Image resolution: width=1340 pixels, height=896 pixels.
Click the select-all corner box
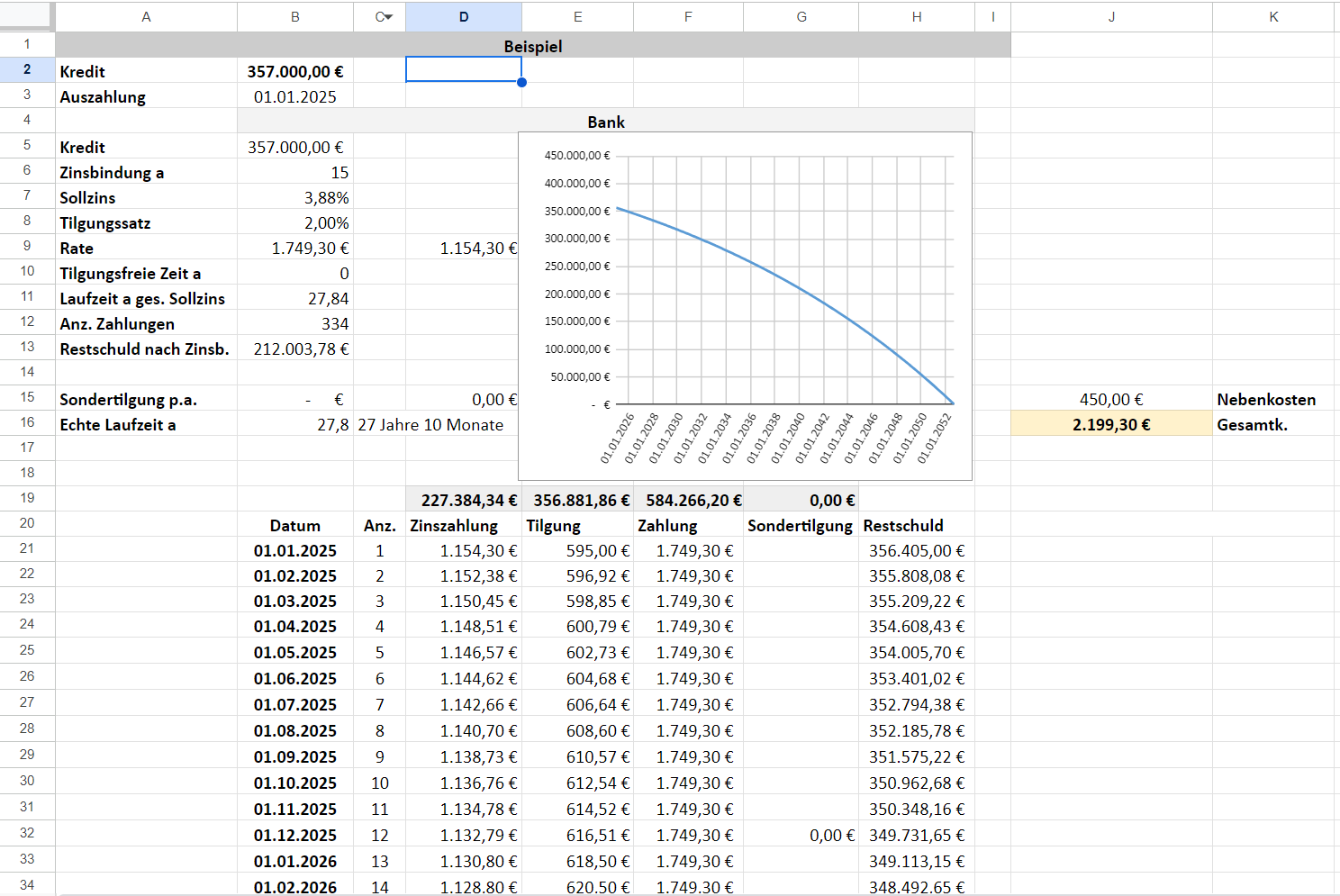26,16
